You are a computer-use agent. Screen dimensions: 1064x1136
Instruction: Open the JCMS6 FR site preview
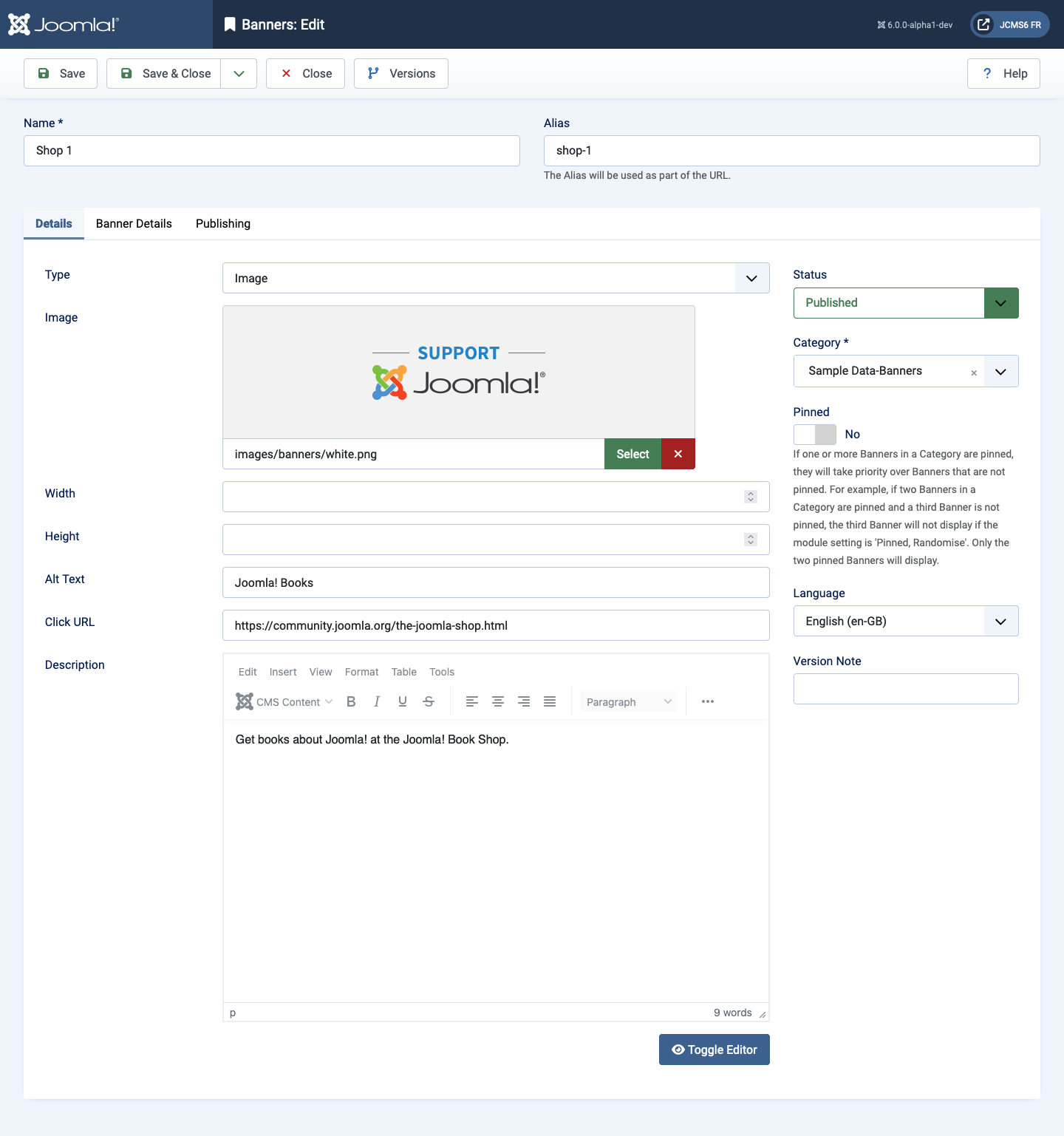(x=1010, y=24)
